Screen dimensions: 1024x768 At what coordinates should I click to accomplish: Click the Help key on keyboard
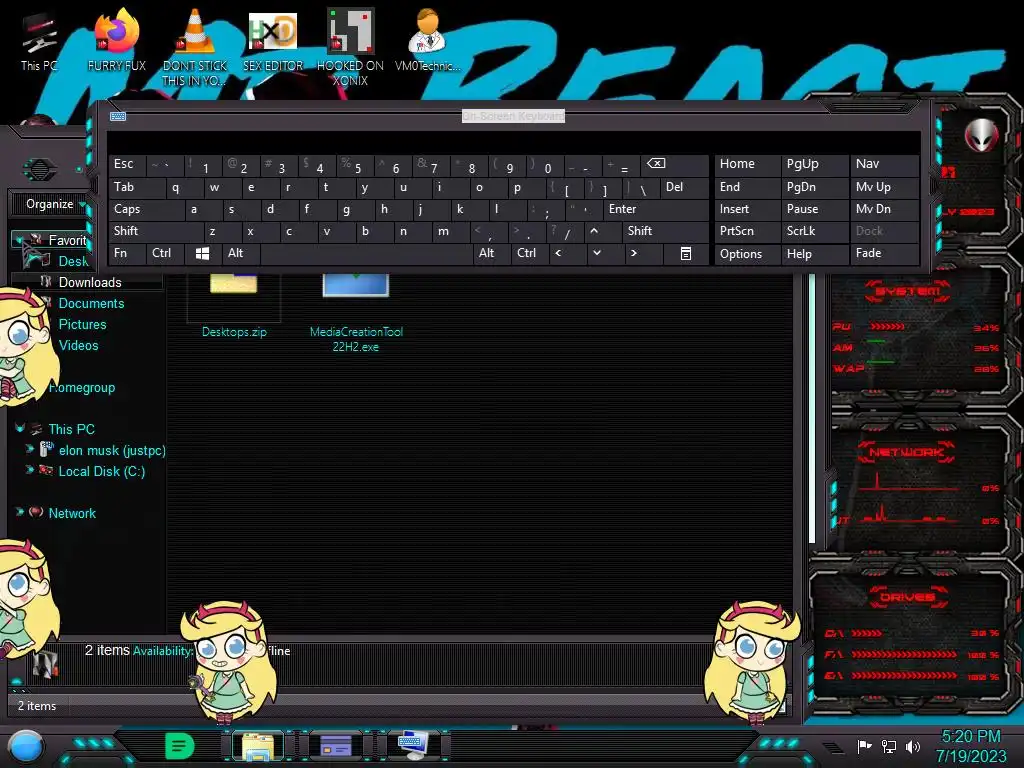pyautogui.click(x=814, y=253)
